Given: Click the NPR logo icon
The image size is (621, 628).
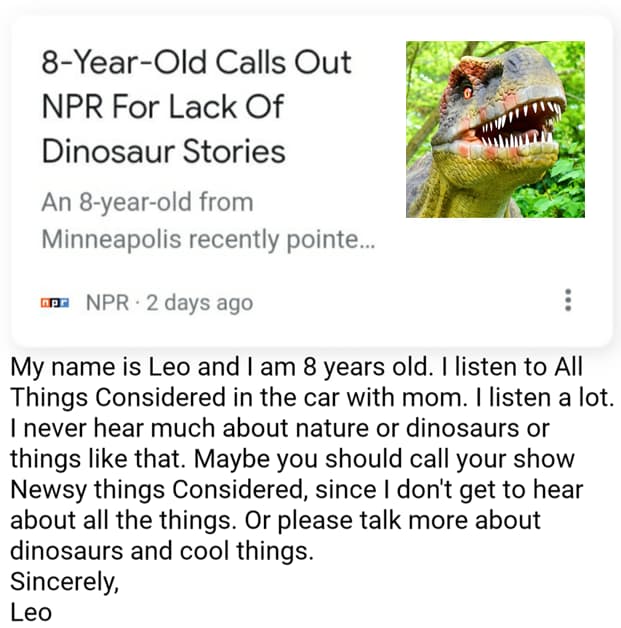Looking at the screenshot, I should coord(54,302).
